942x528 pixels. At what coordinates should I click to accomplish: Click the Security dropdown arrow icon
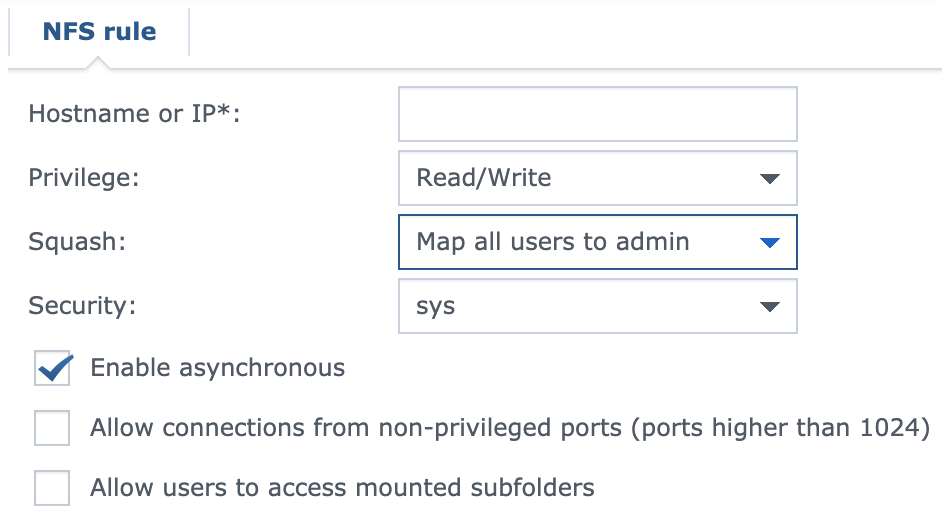[x=769, y=307]
